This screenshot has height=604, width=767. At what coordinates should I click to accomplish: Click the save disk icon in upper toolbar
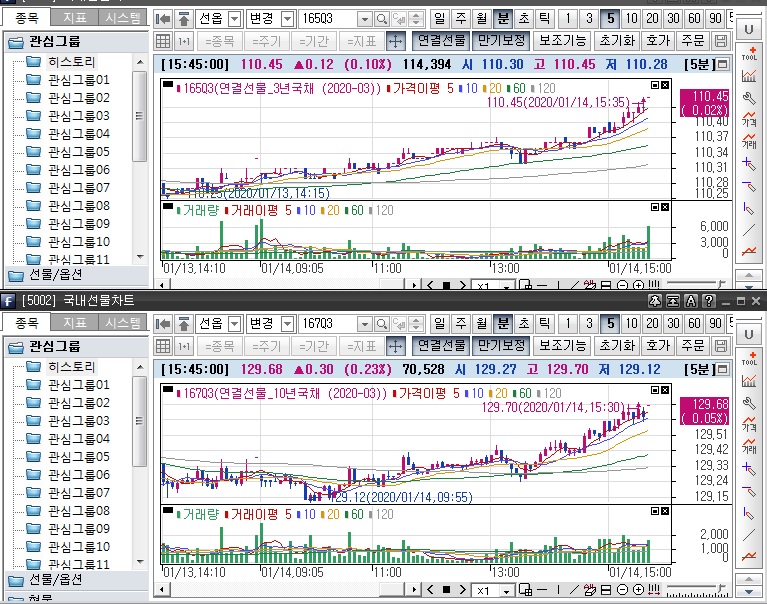[x=721, y=41]
